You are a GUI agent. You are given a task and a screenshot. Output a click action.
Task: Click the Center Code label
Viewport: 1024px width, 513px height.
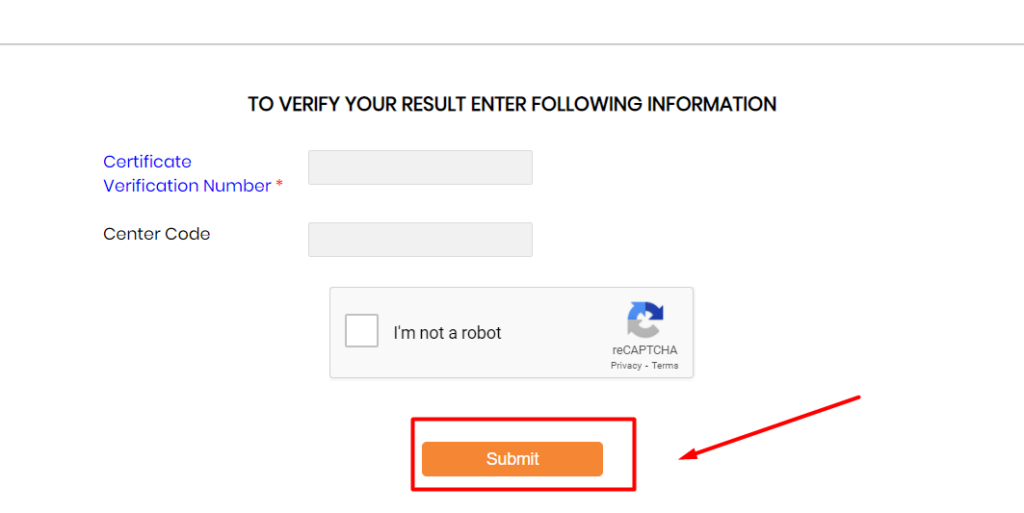click(x=157, y=234)
